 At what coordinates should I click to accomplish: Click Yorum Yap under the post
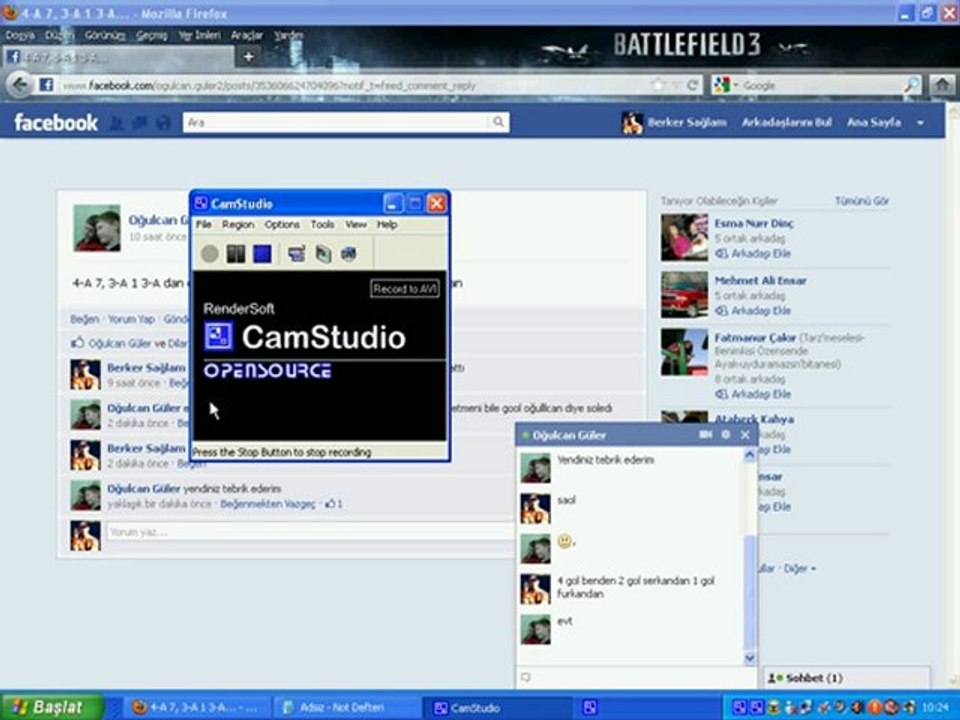131,319
